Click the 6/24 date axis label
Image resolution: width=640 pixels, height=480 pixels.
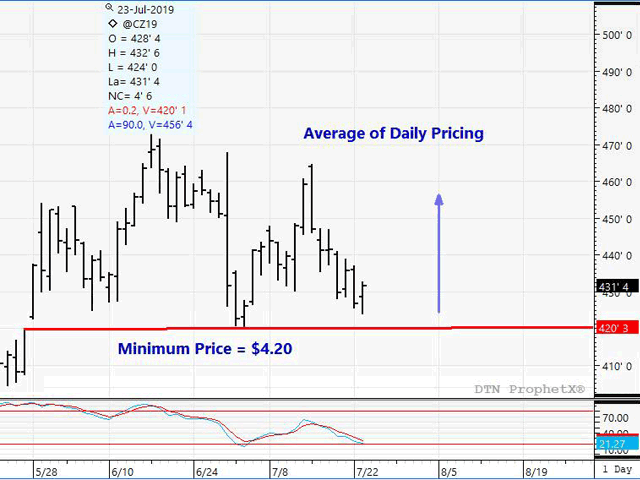pos(207,472)
